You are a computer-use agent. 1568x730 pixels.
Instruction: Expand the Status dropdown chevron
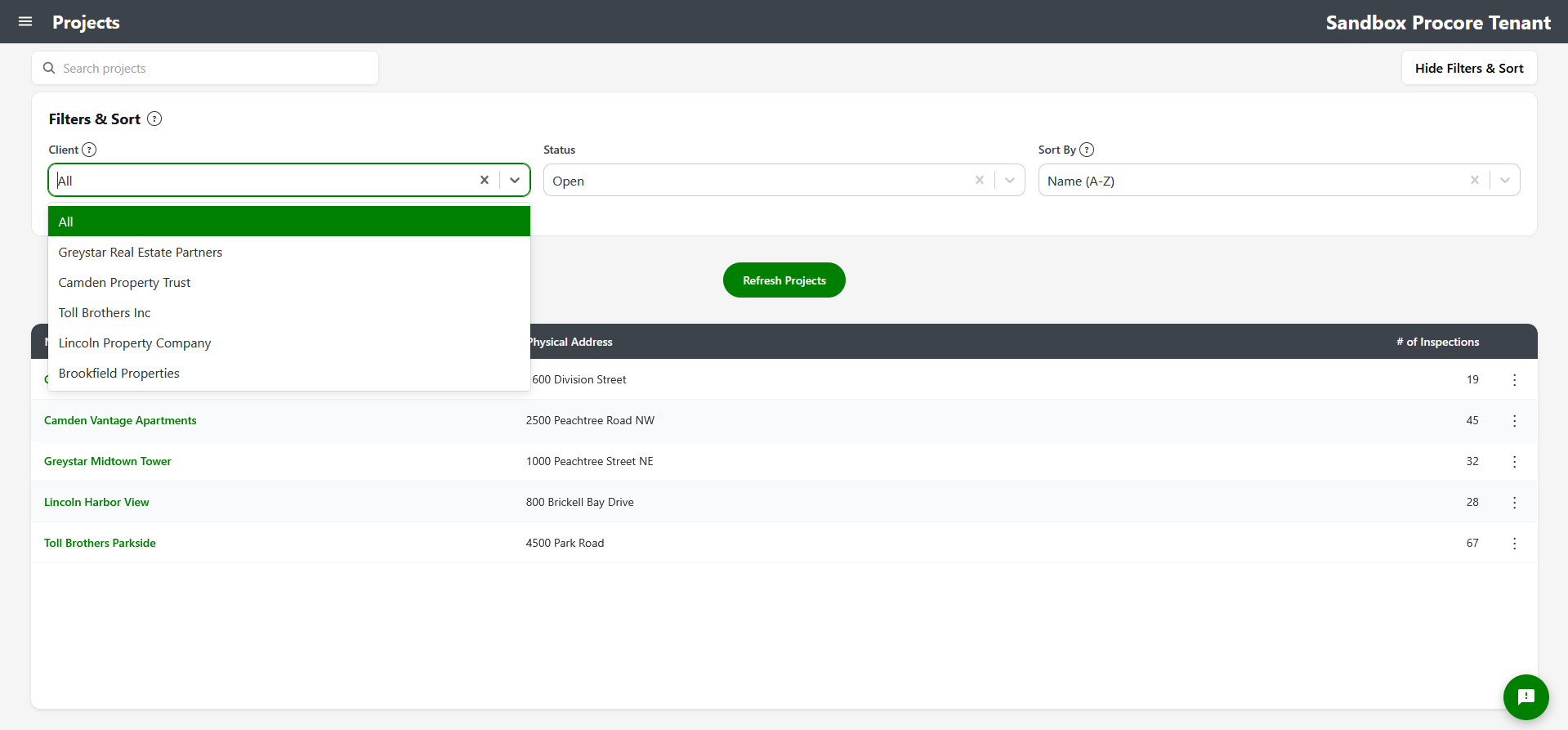pos(1010,180)
